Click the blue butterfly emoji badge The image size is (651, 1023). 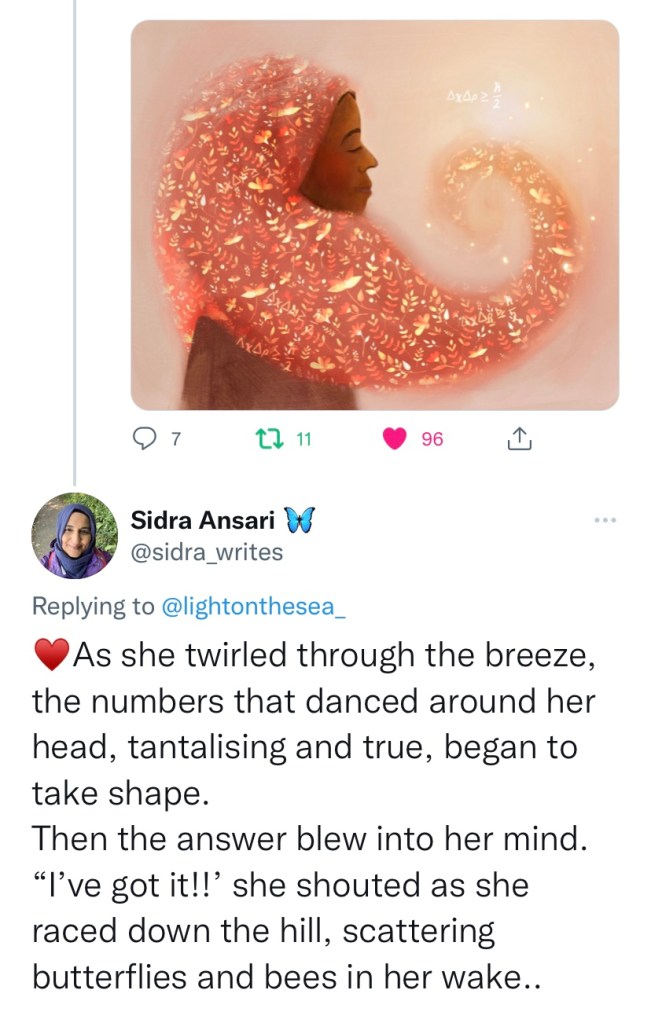click(x=299, y=520)
